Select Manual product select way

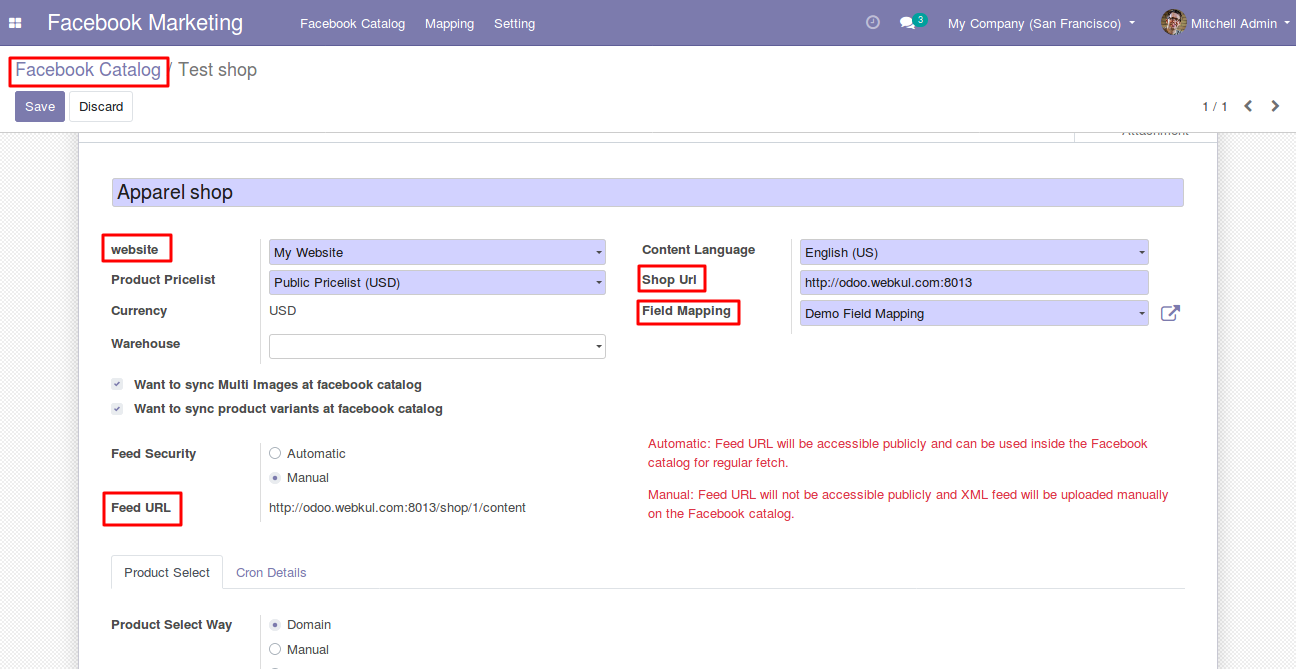point(275,649)
